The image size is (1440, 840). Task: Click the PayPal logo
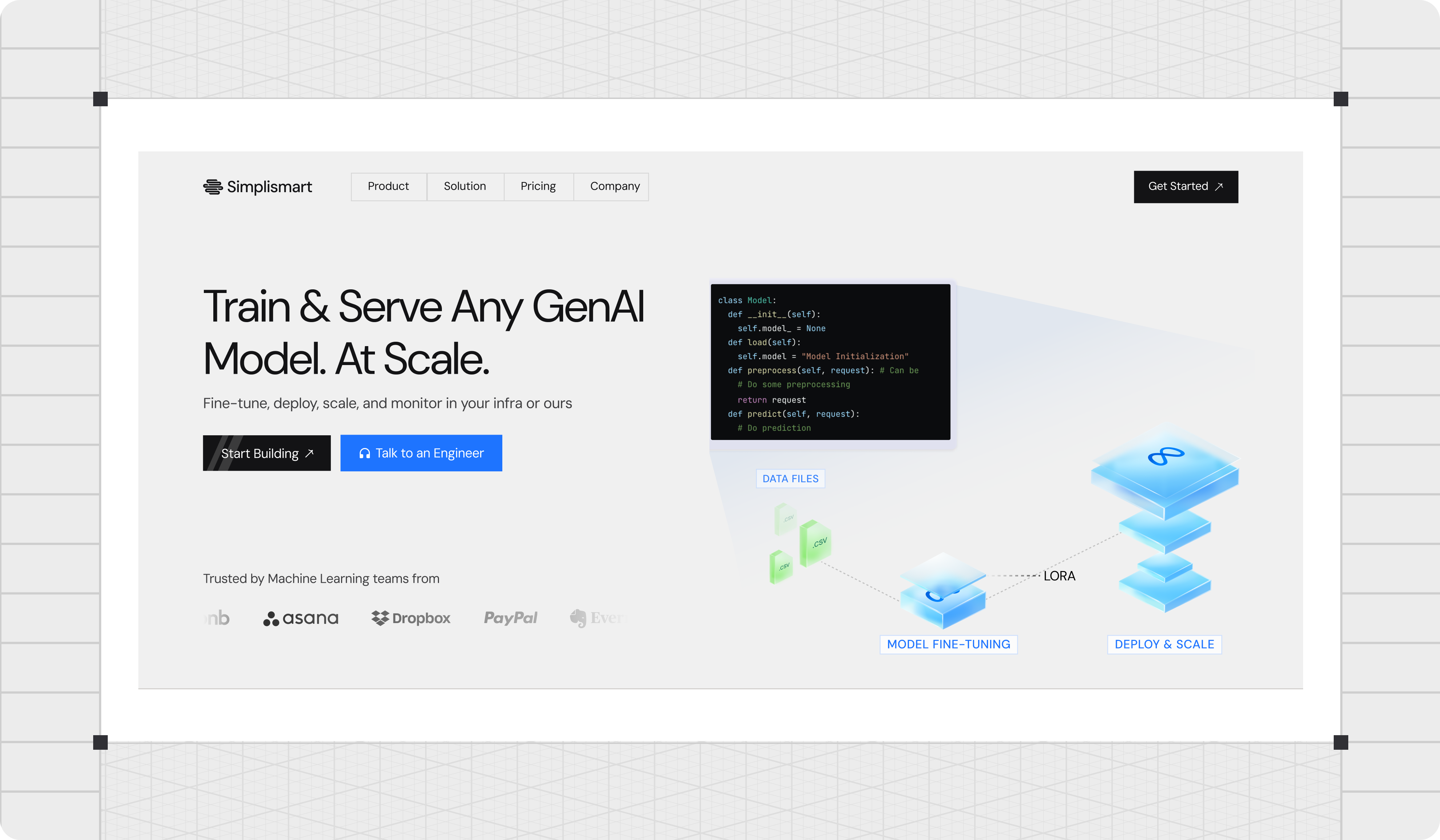510,618
